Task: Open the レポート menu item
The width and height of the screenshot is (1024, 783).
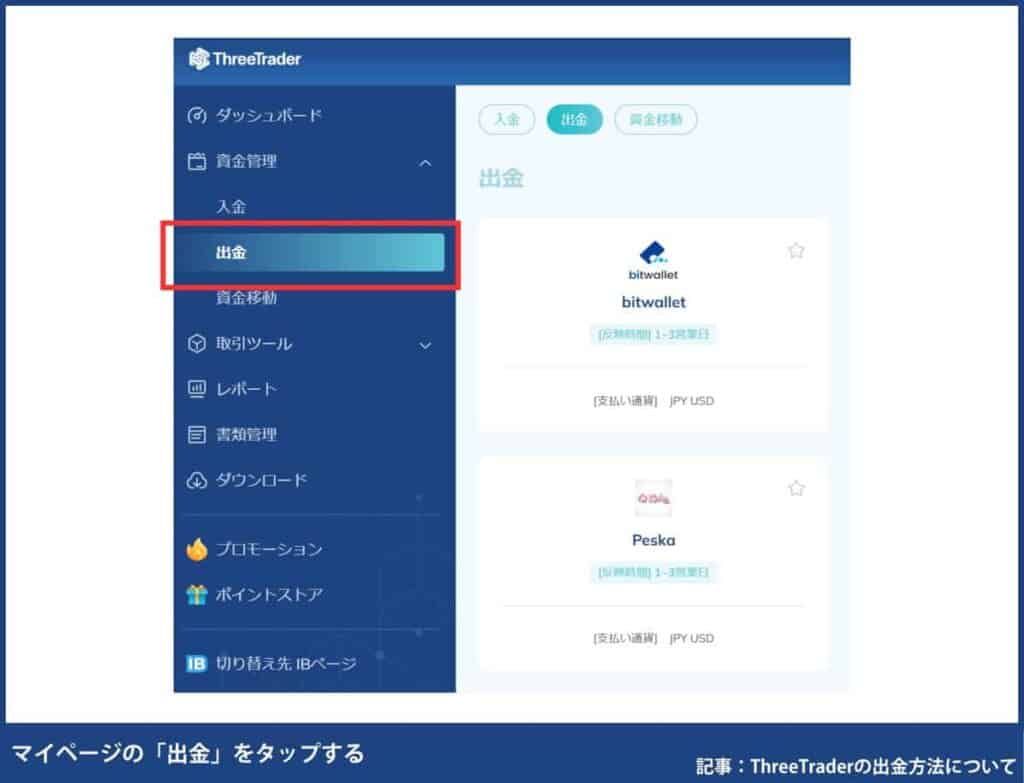Action: (x=246, y=389)
